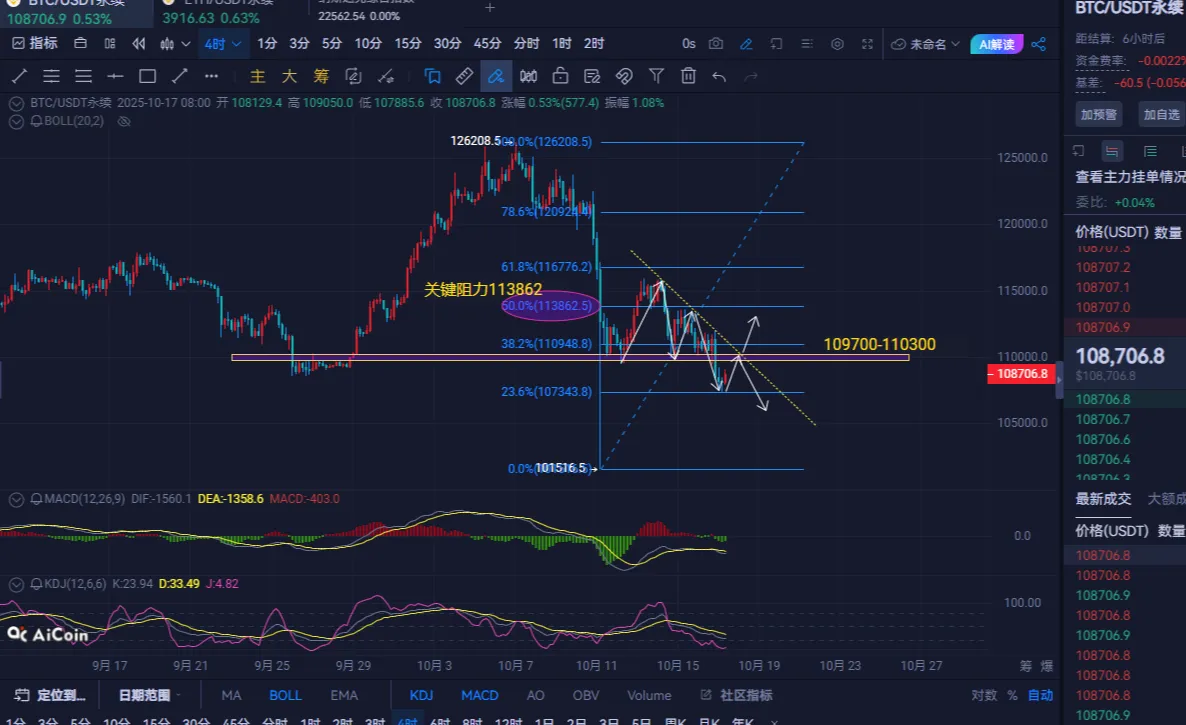Click the 大 indicator button

(289, 76)
